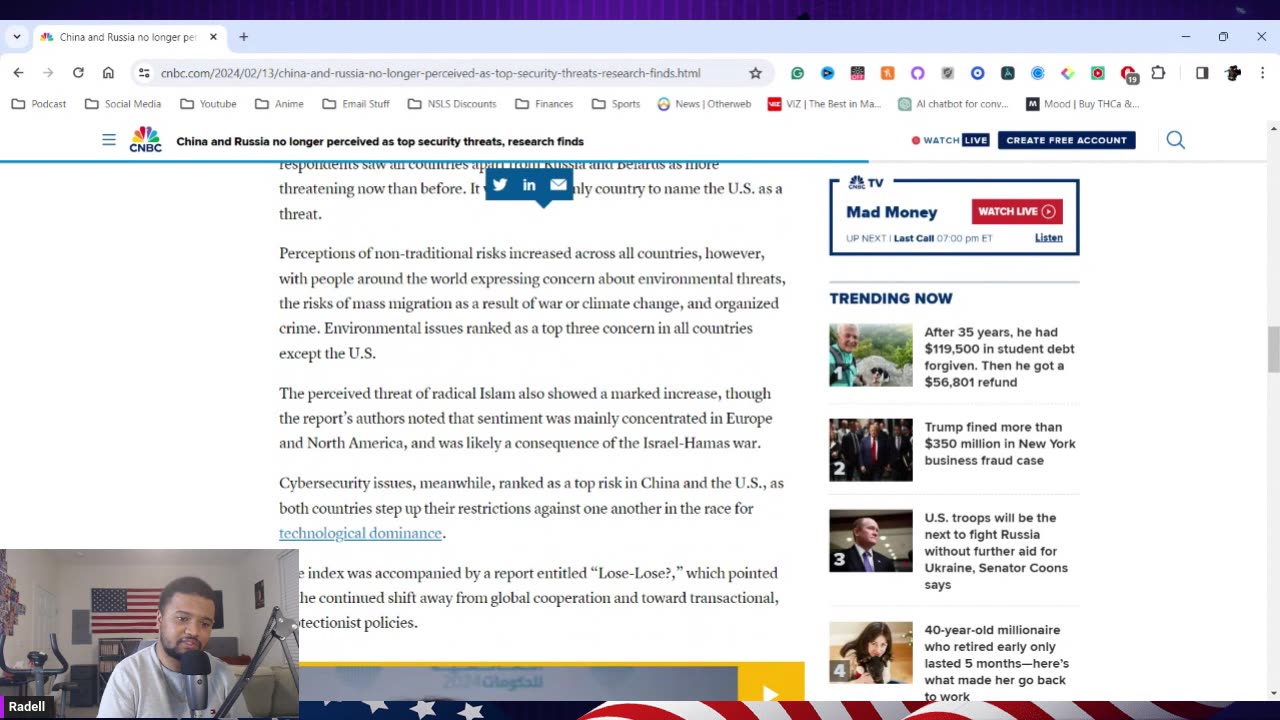Share article on LinkedIn
This screenshot has height=720, width=1280.
(529, 184)
